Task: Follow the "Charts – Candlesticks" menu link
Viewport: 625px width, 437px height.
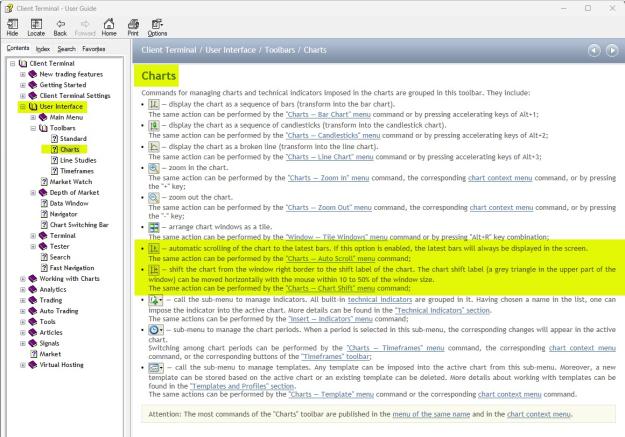Action: point(333,136)
